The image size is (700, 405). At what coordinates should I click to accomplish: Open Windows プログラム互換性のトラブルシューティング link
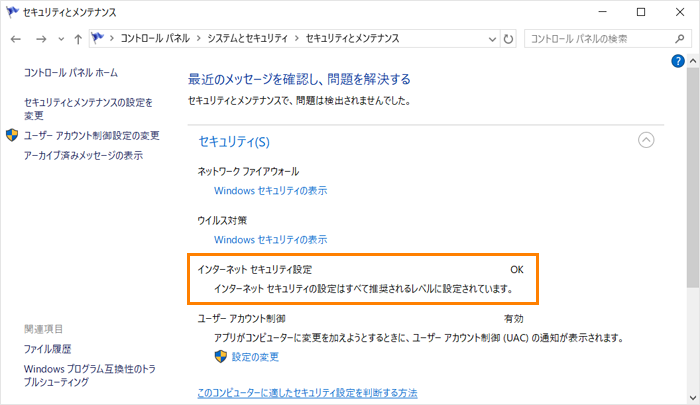tap(90, 376)
